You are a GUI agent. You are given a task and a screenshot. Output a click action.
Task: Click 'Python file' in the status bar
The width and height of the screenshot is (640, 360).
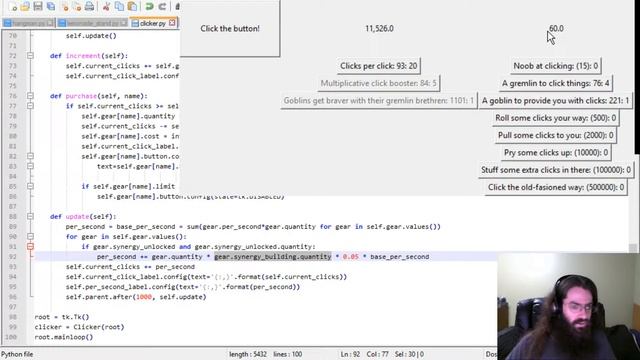17,354
